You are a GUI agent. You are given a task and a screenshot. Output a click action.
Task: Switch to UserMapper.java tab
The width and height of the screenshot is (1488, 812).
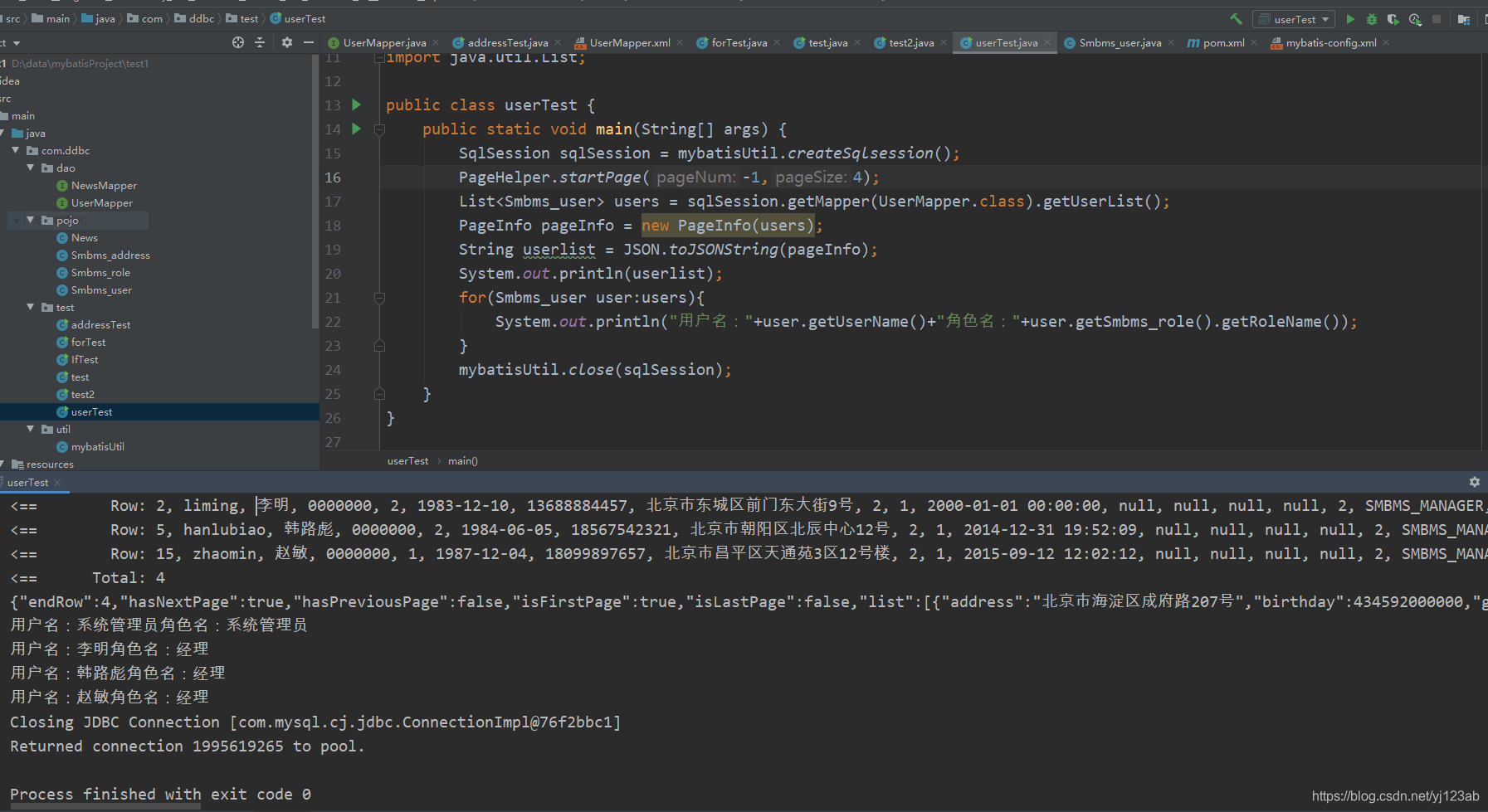[384, 42]
